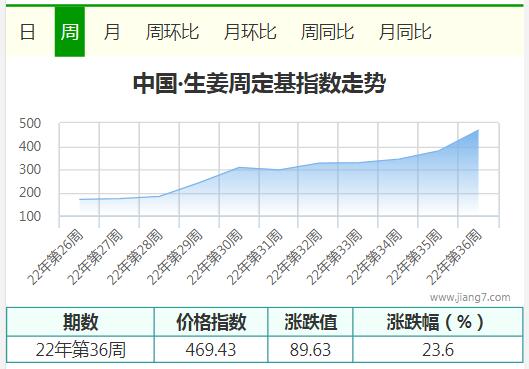
Task: Open the 月同比 tab
Action: click(405, 32)
